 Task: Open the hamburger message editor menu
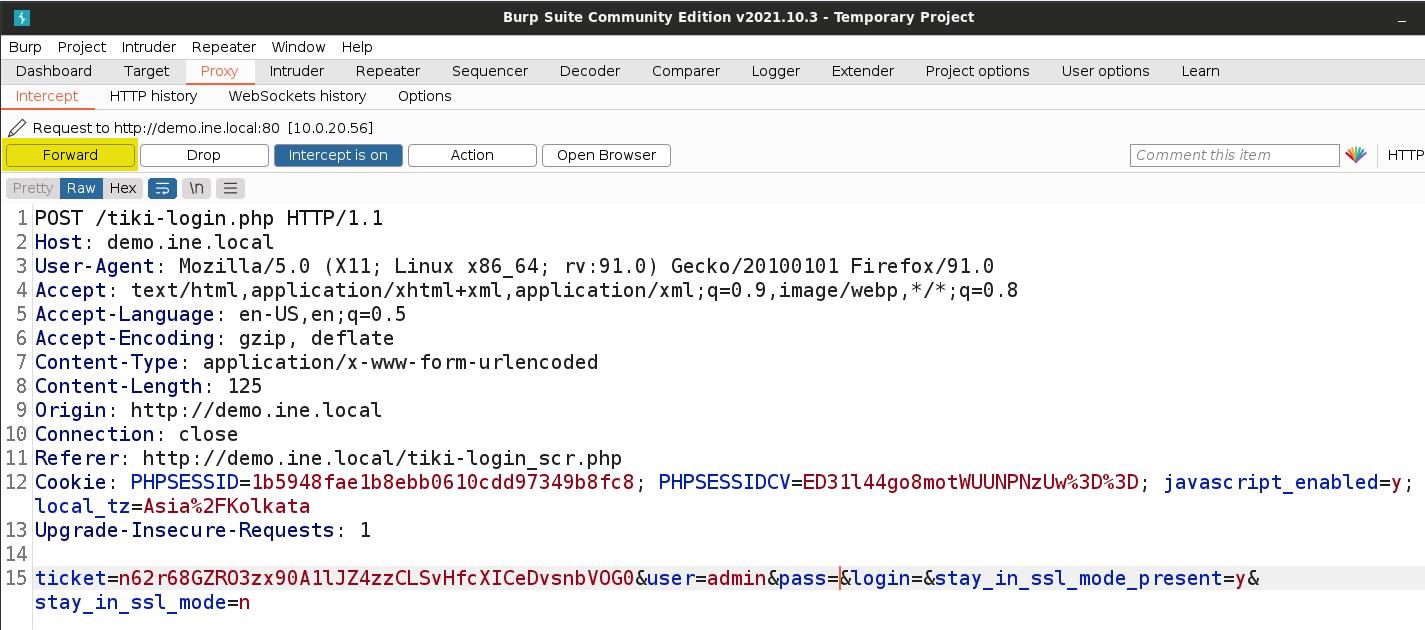(230, 188)
